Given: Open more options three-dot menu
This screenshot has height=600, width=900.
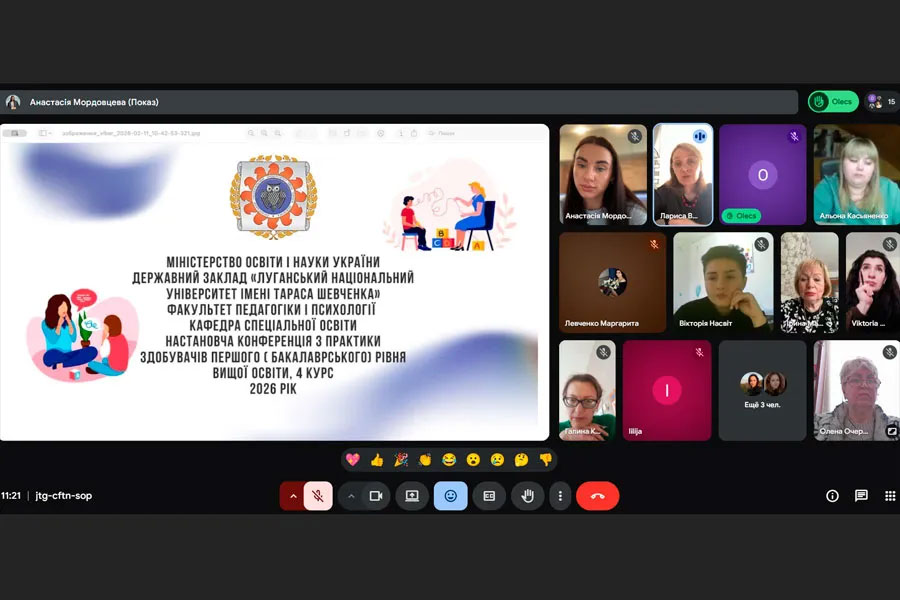Looking at the screenshot, I should [560, 496].
